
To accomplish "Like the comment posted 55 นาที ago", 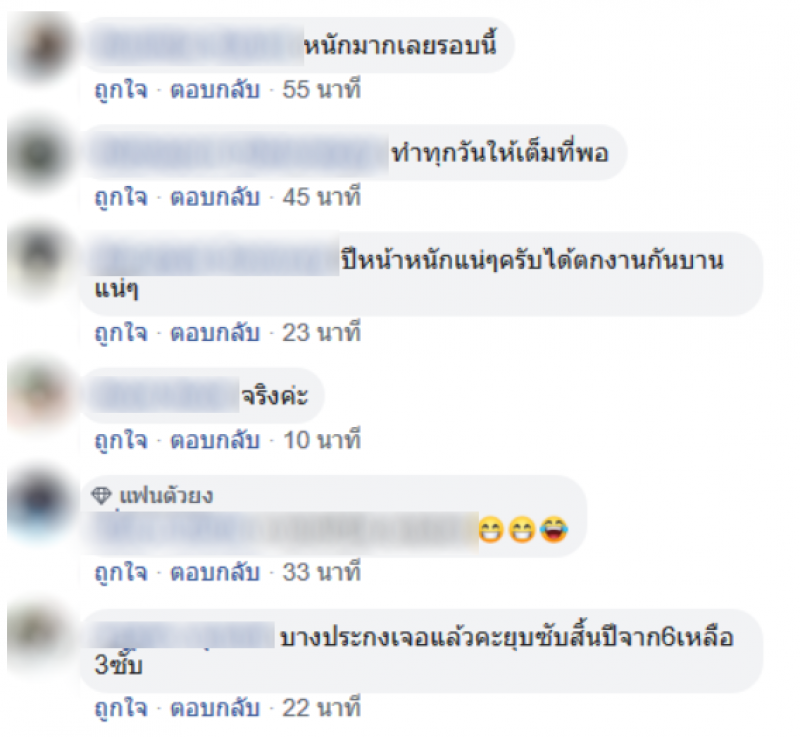I will [x=121, y=90].
